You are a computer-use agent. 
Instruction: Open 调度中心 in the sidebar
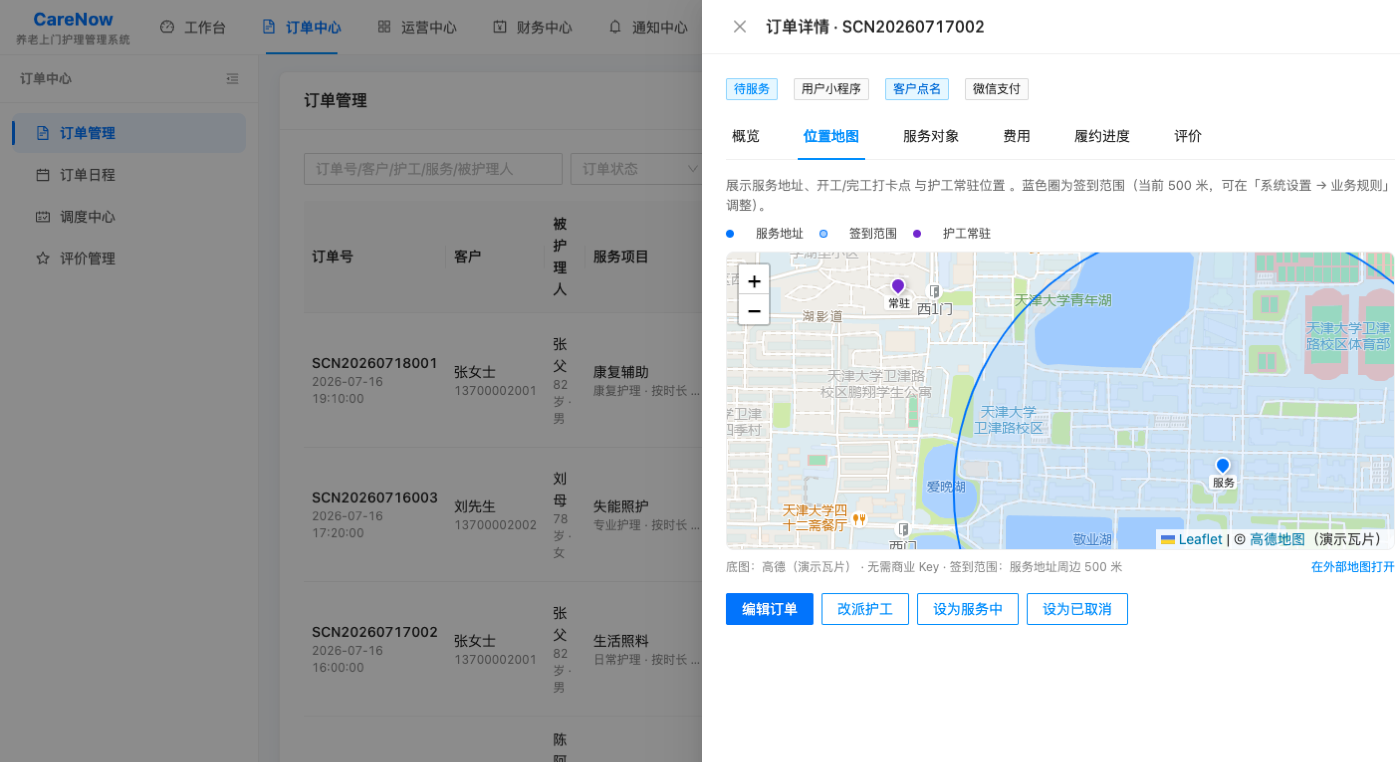[x=128, y=217]
